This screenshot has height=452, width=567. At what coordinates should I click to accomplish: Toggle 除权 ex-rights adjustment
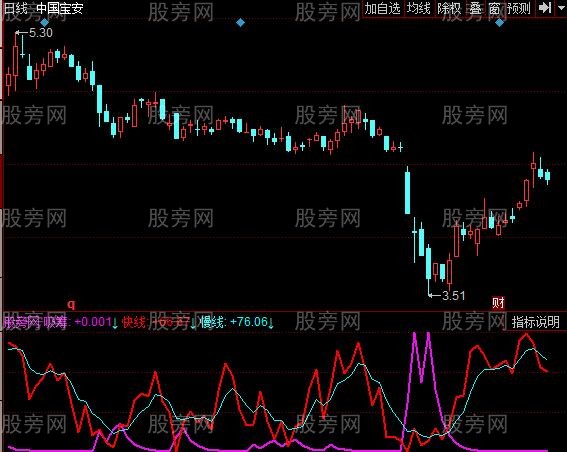[x=449, y=8]
